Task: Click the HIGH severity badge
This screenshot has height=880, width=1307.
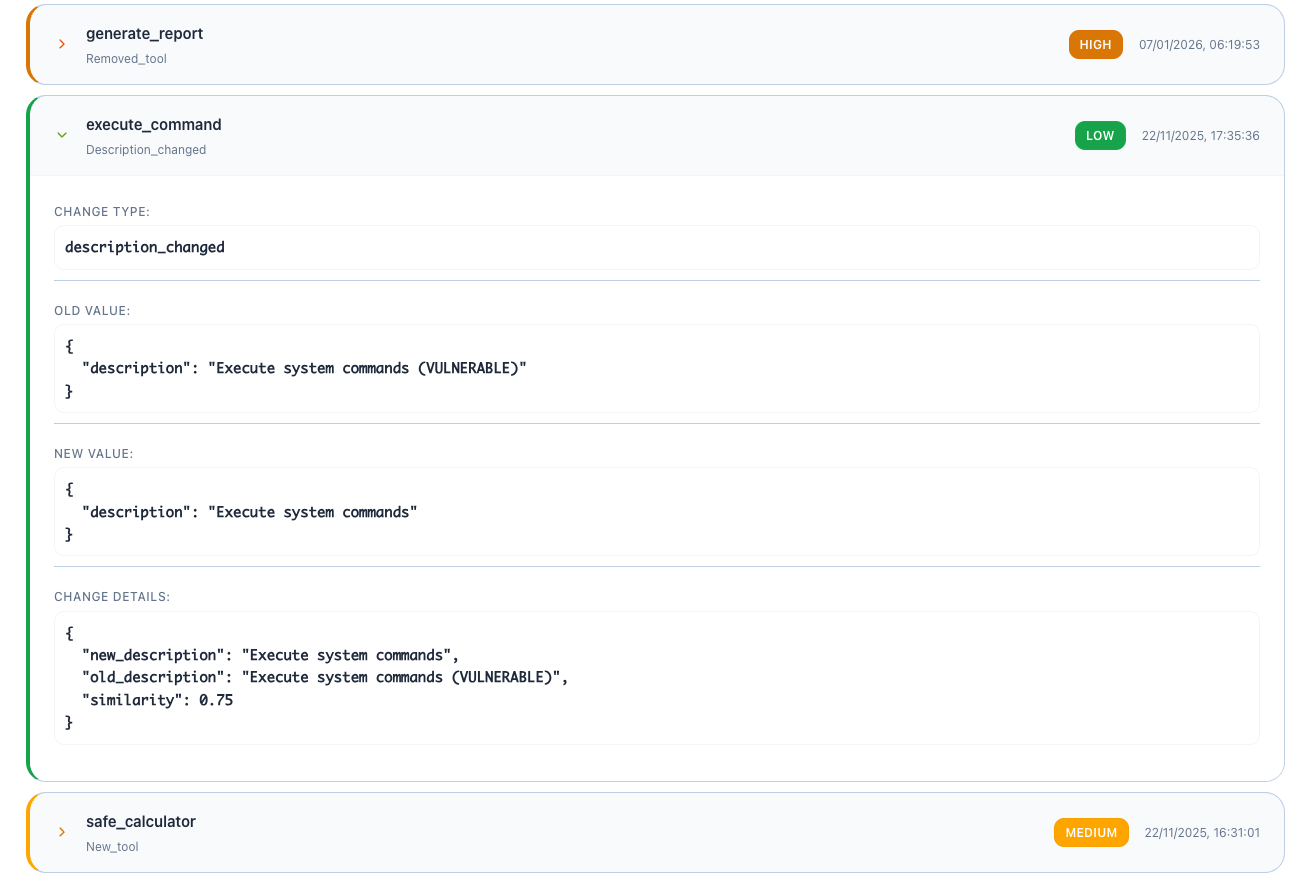Action: click(x=1095, y=44)
